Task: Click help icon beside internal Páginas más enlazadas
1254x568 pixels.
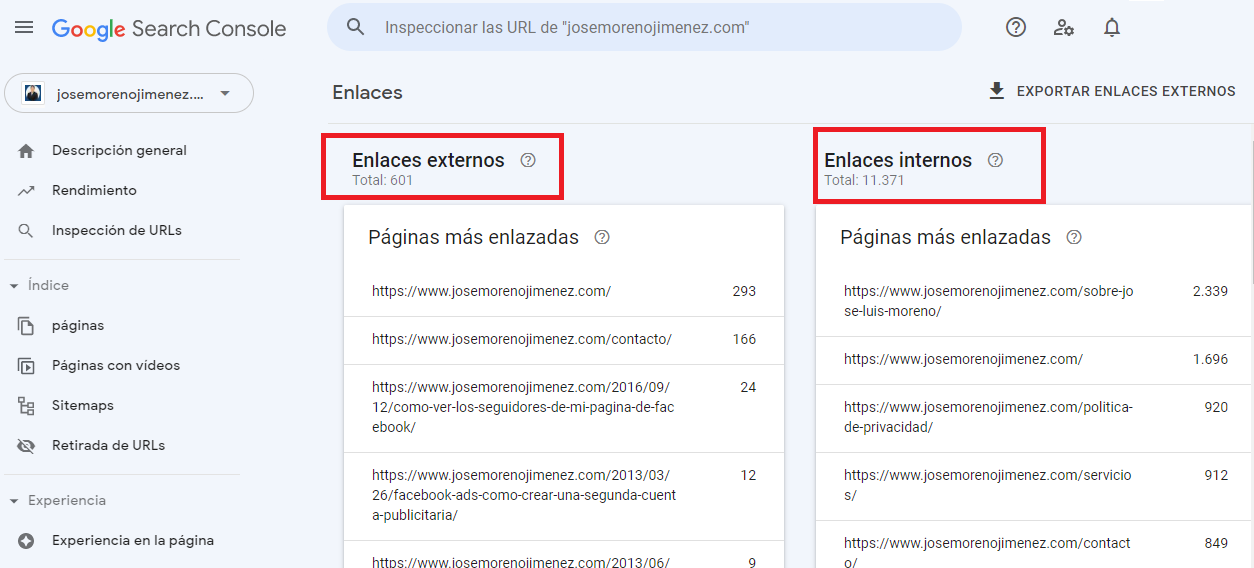Action: point(1074,237)
